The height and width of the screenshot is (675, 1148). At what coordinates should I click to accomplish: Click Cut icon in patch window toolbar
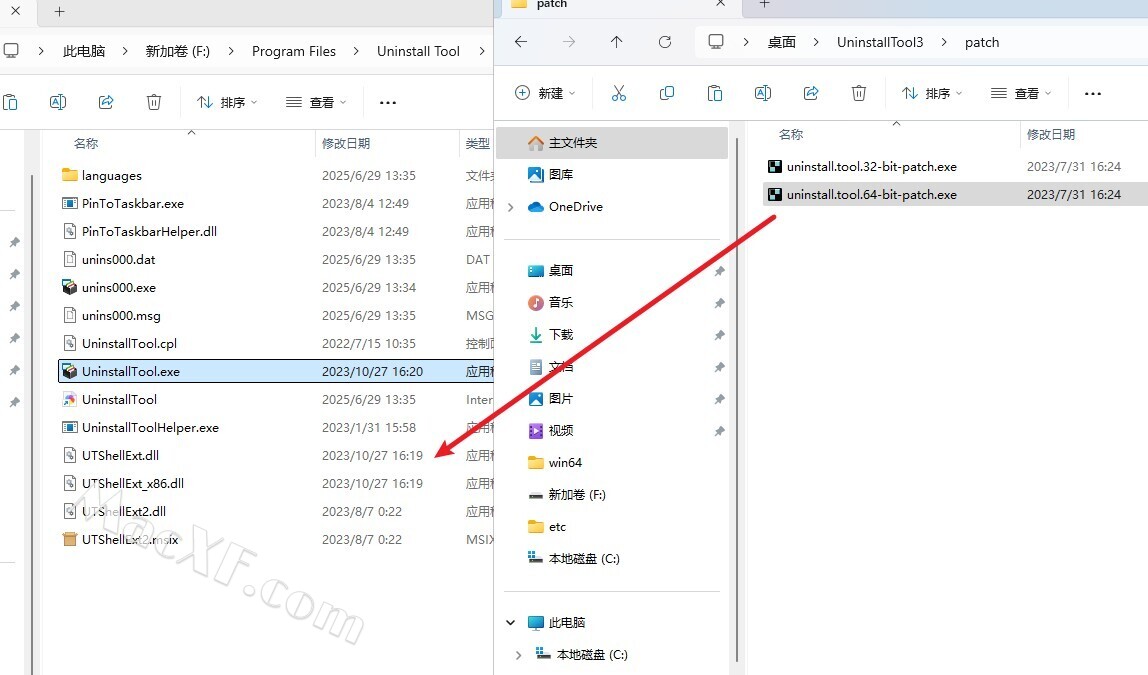[x=619, y=93]
